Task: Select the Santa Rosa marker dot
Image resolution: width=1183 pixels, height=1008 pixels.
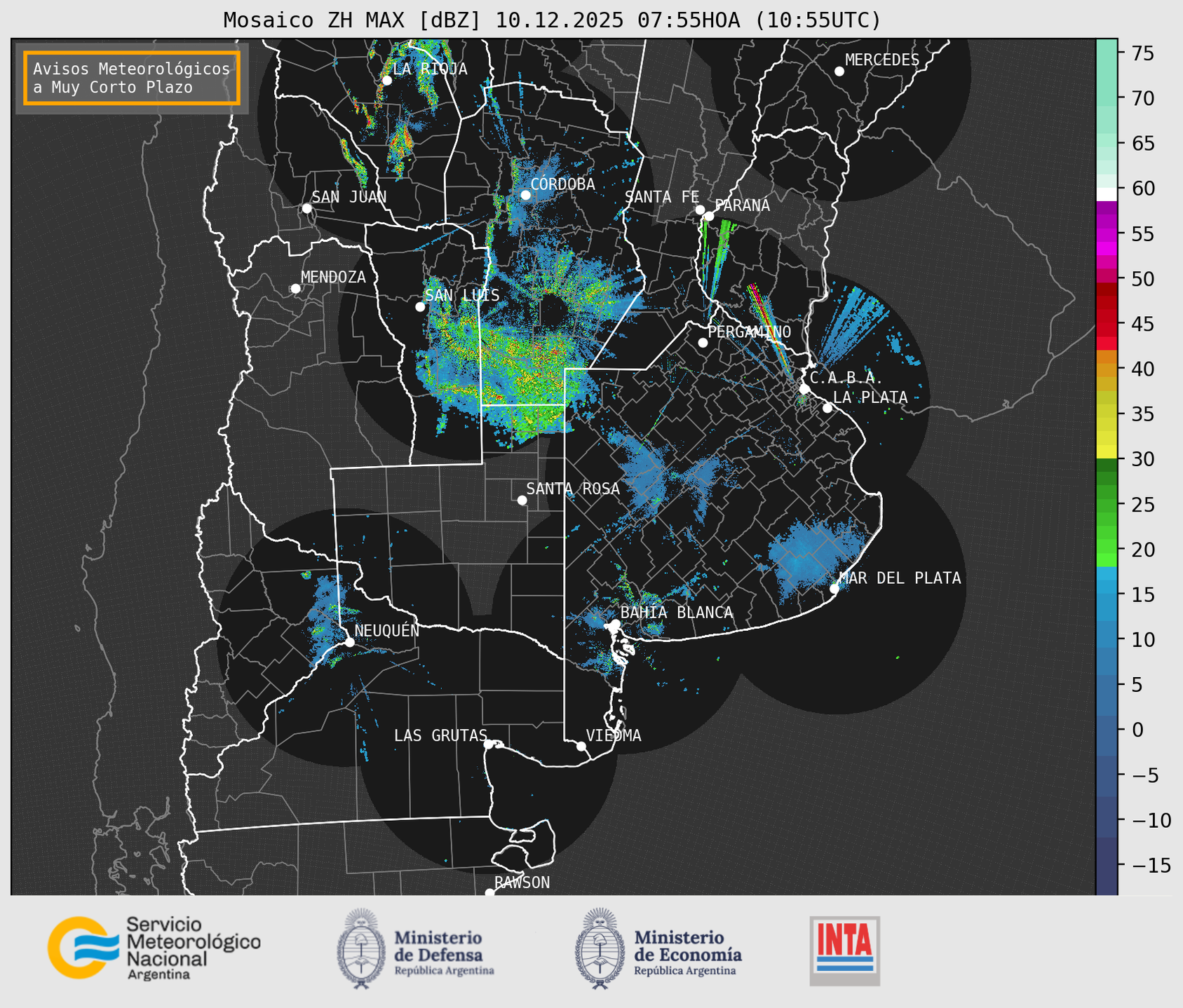Action: click(522, 500)
